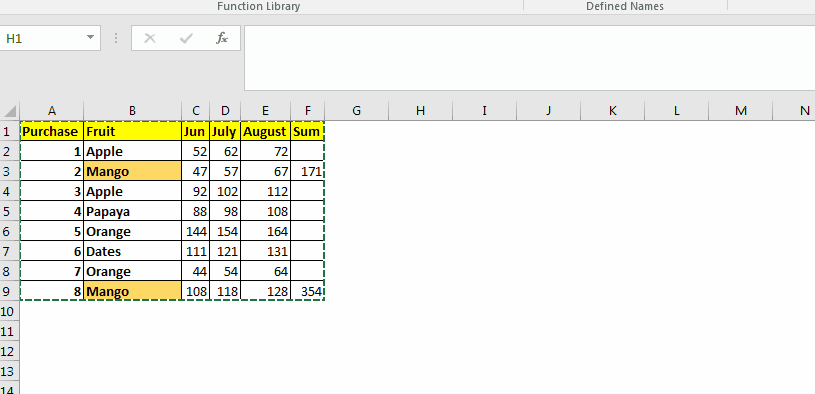Viewport: 815px width, 394px height.
Task: Click the Dates cell
Action: [133, 252]
